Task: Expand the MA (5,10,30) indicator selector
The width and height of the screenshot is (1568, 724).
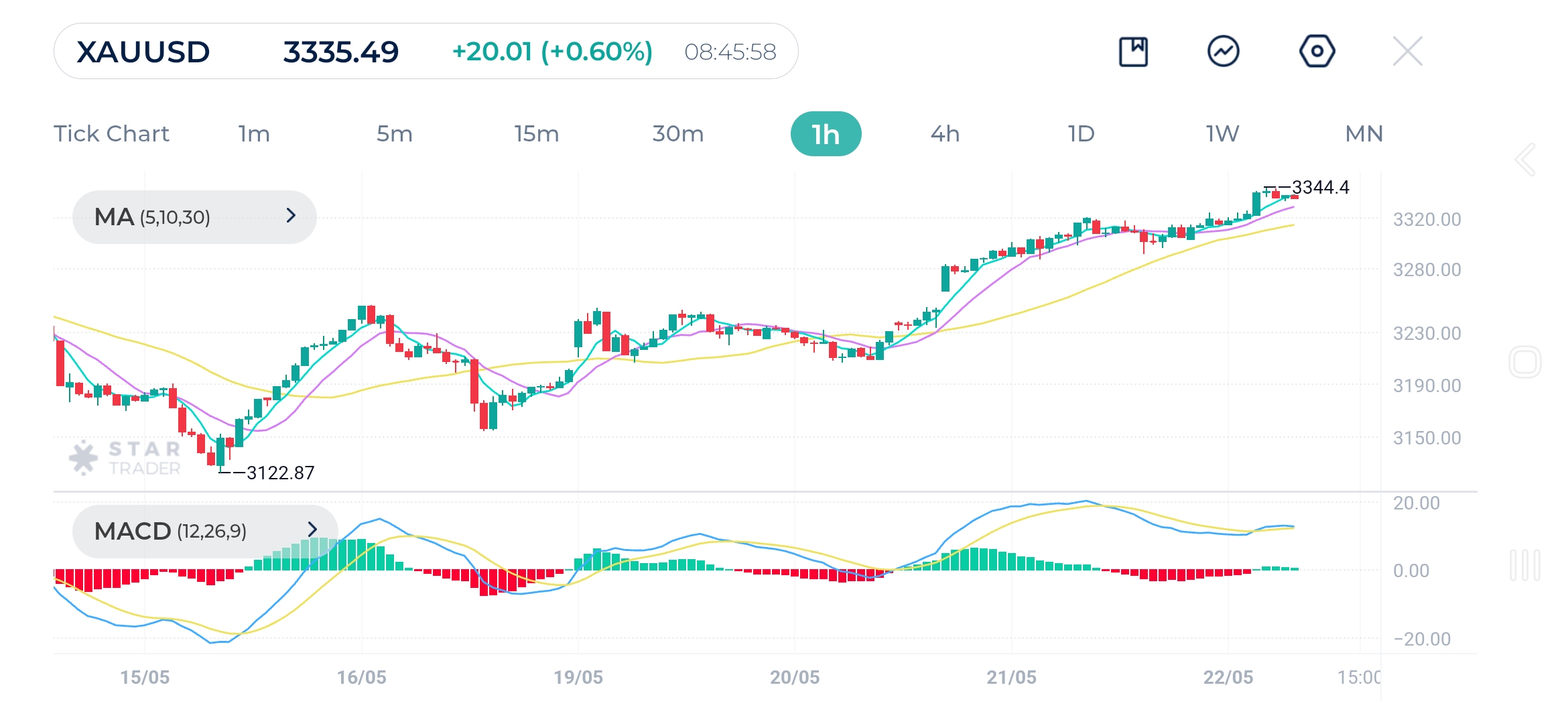Action: click(194, 217)
